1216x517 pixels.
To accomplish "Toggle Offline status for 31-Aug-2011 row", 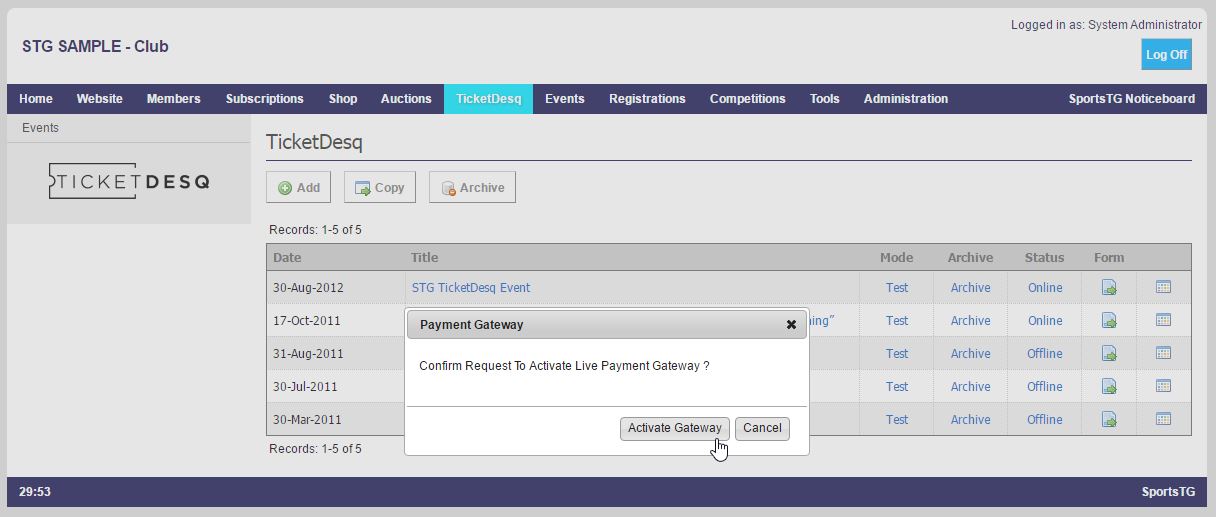I will tap(1045, 354).
